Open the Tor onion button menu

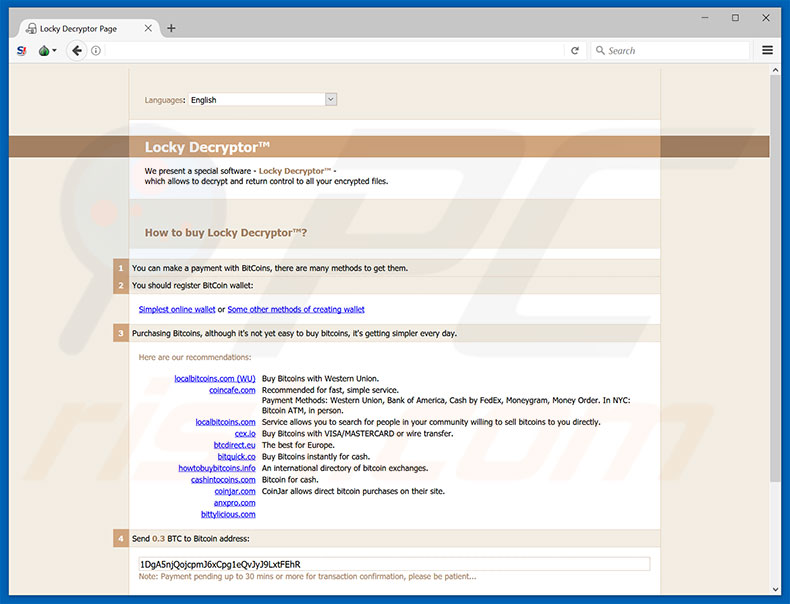pos(47,51)
